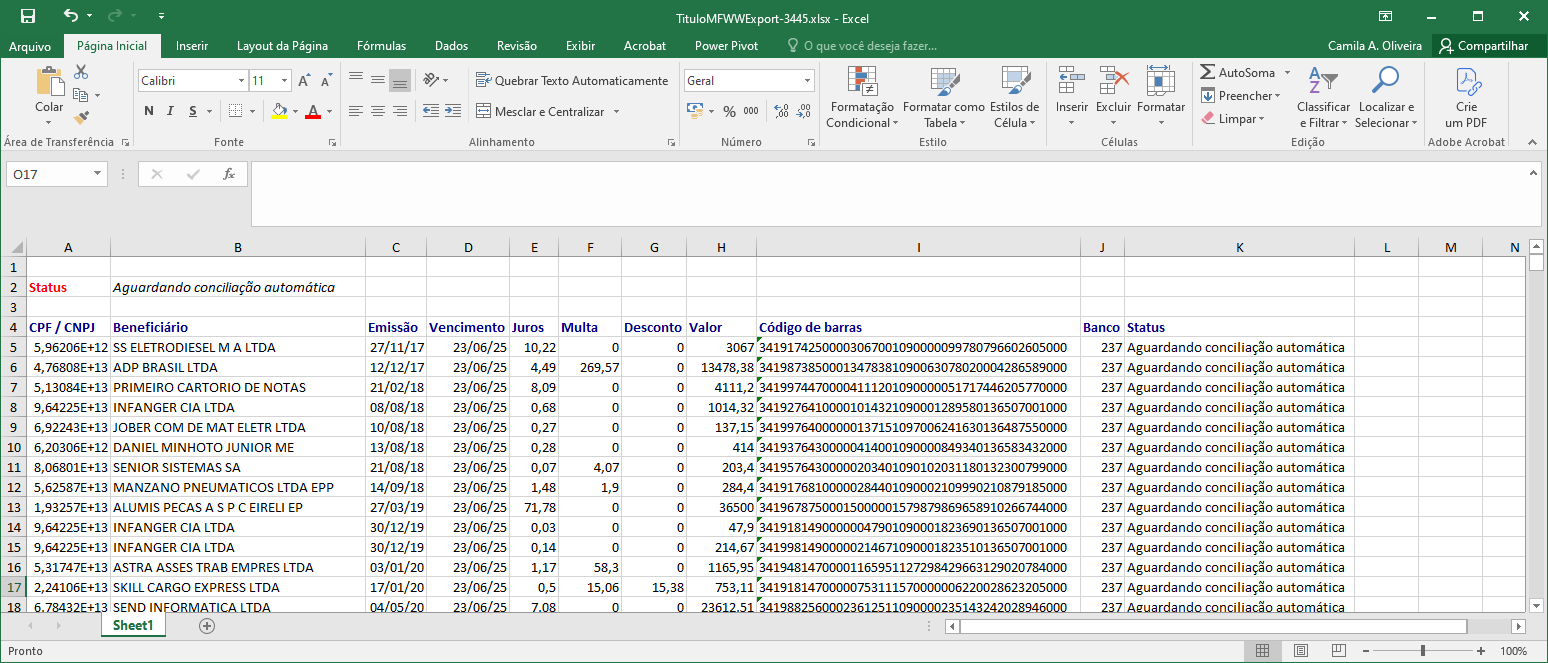Increase decimal places

[782, 111]
